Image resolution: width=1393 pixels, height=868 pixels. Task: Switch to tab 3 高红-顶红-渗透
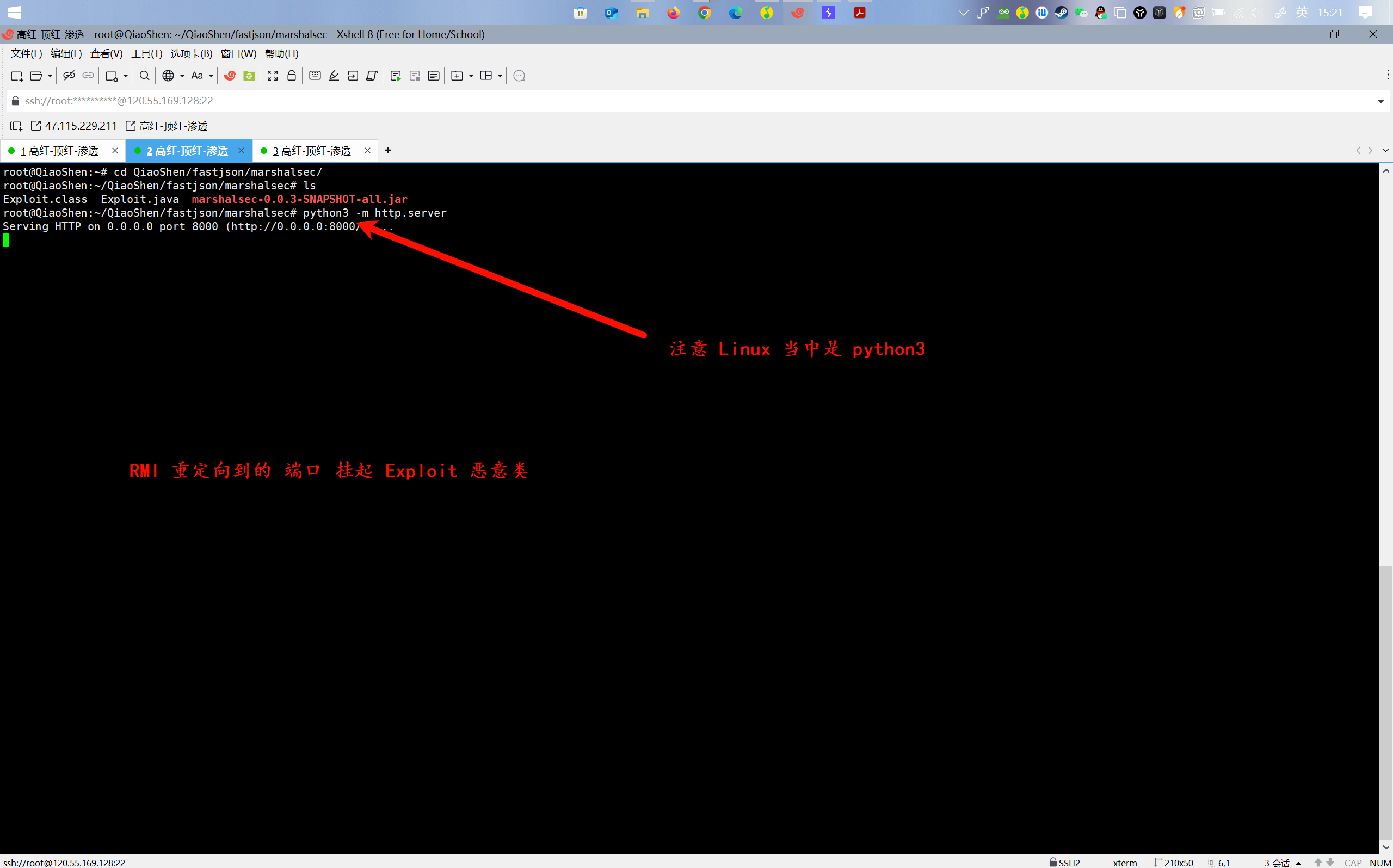312,150
